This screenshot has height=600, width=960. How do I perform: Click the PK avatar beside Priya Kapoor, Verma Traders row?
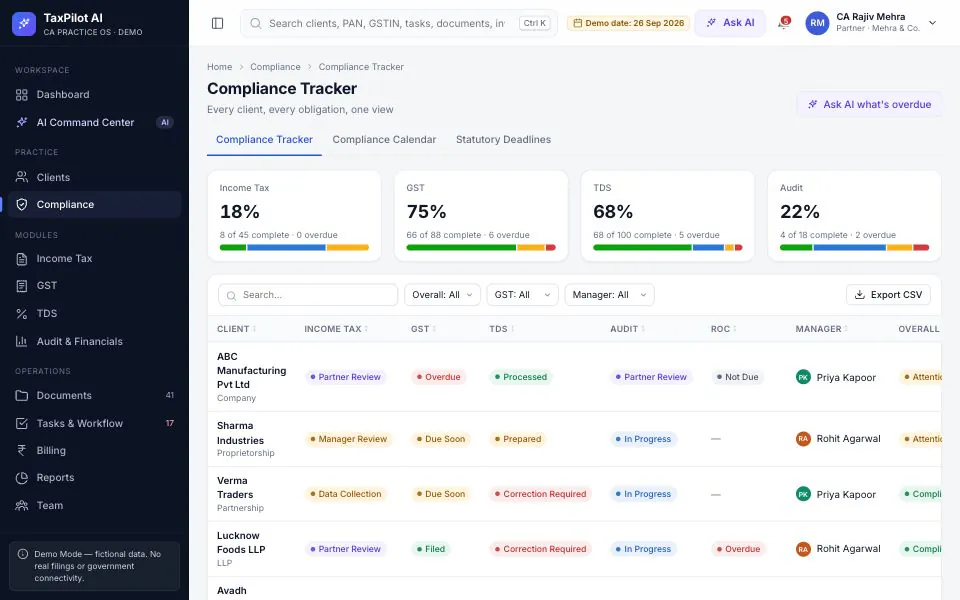pyautogui.click(x=803, y=494)
